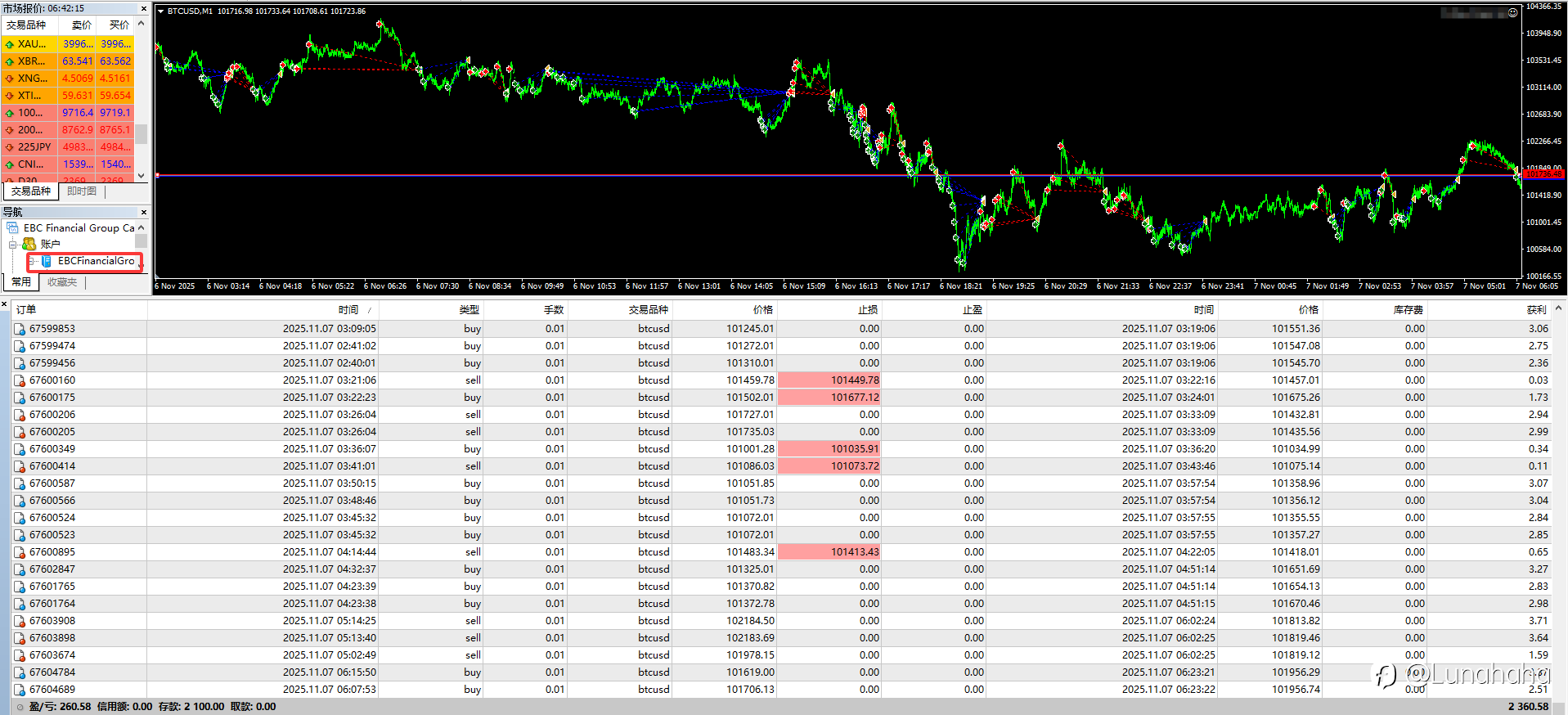Switch to the 即时图 tick chart tab
Screen dimensions: 1568x715
click(82, 191)
